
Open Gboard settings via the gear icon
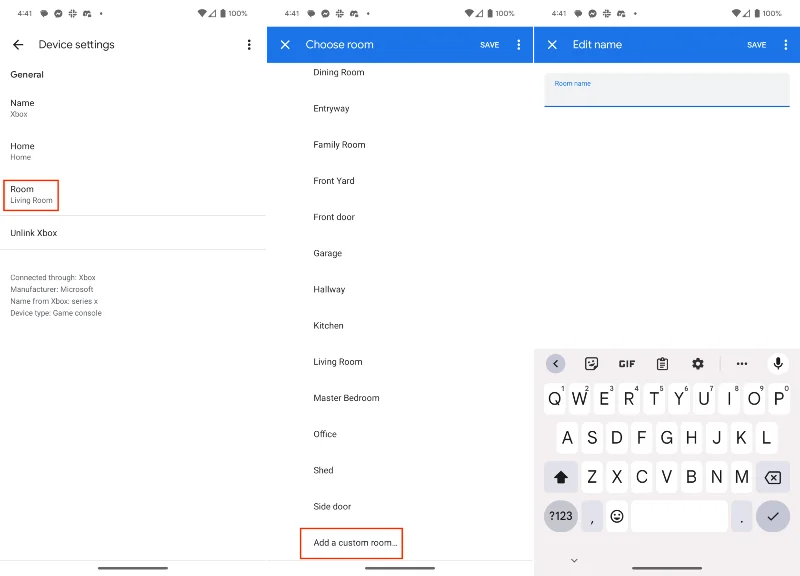697,363
